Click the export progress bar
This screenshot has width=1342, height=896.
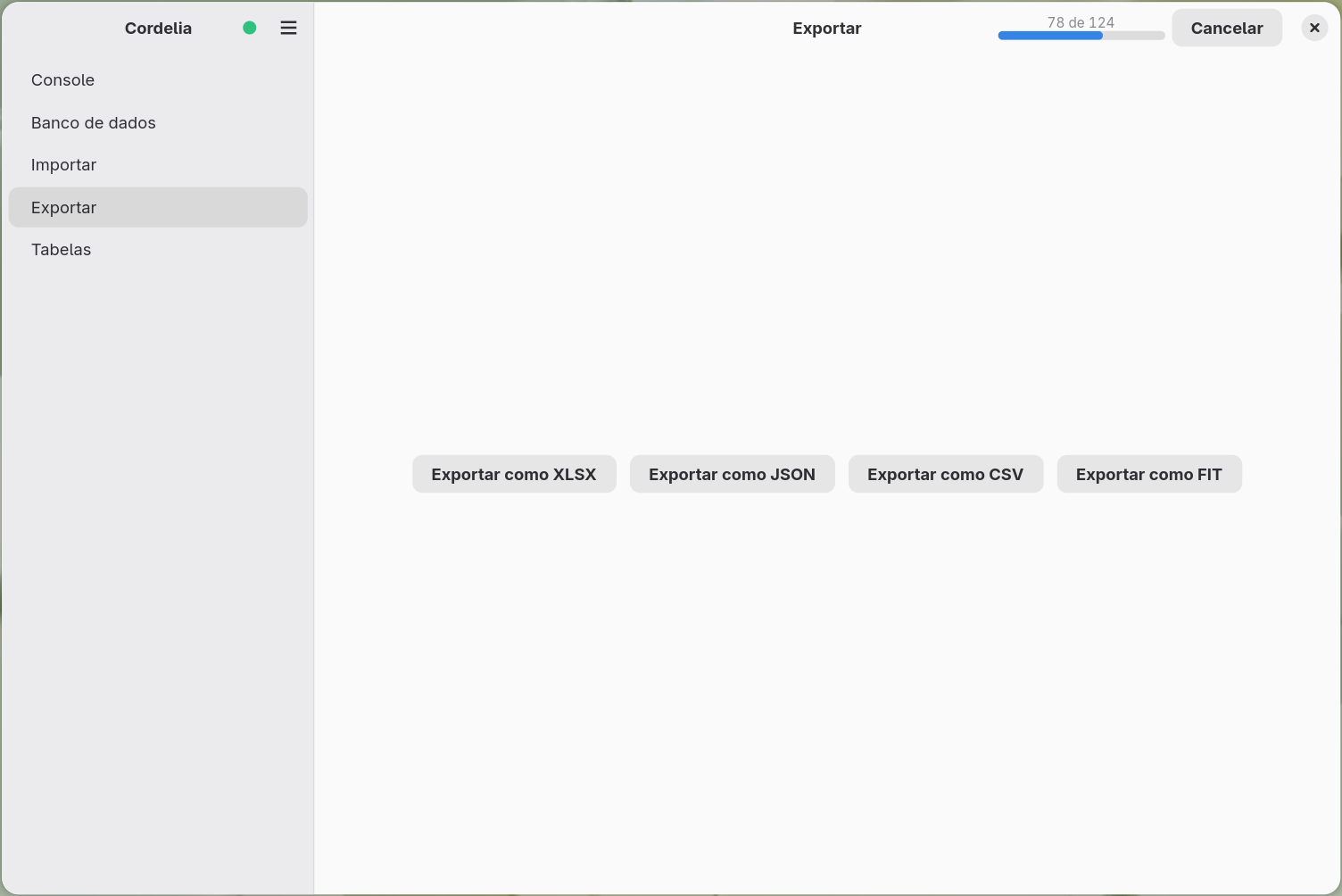pyautogui.click(x=1081, y=36)
